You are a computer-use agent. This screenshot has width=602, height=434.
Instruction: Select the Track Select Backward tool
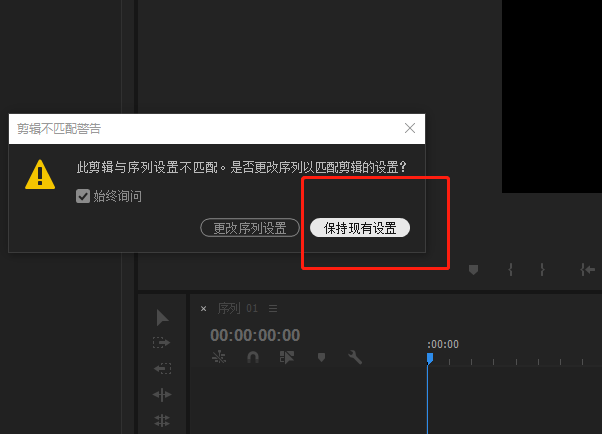pos(162,368)
